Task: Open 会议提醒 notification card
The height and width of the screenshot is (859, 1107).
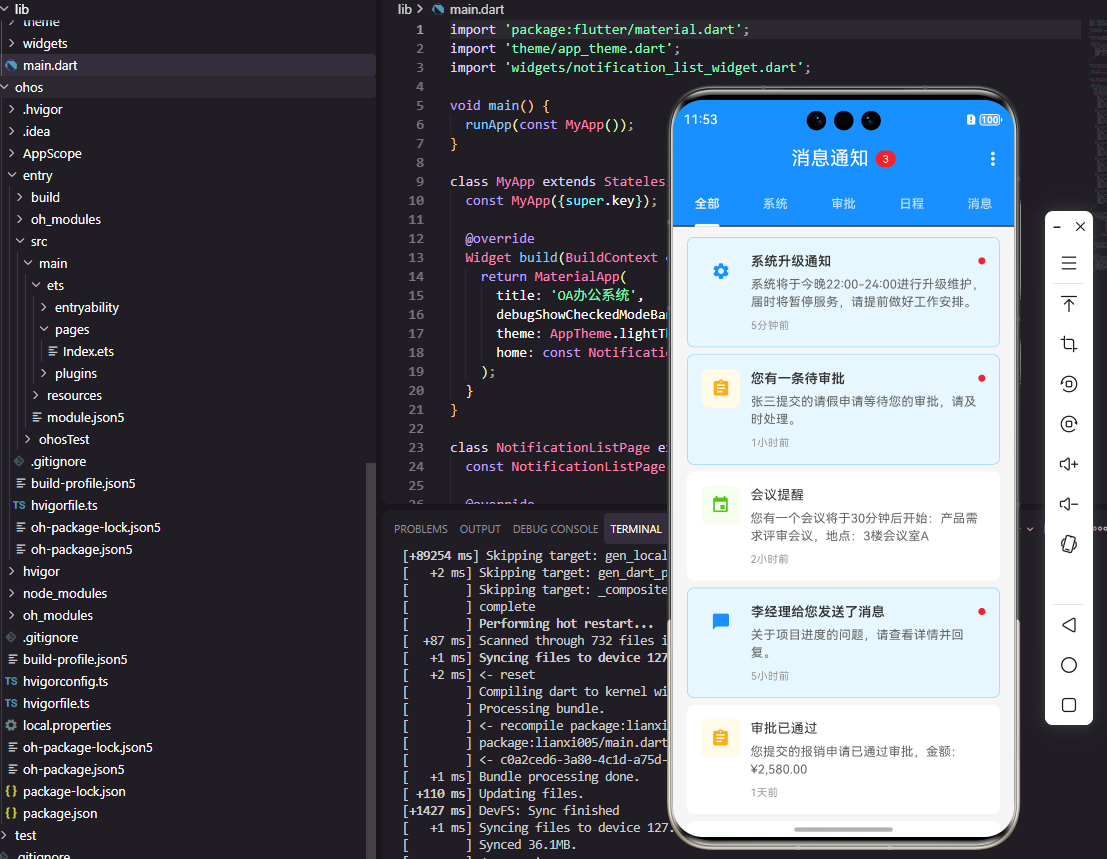Action: click(843, 526)
